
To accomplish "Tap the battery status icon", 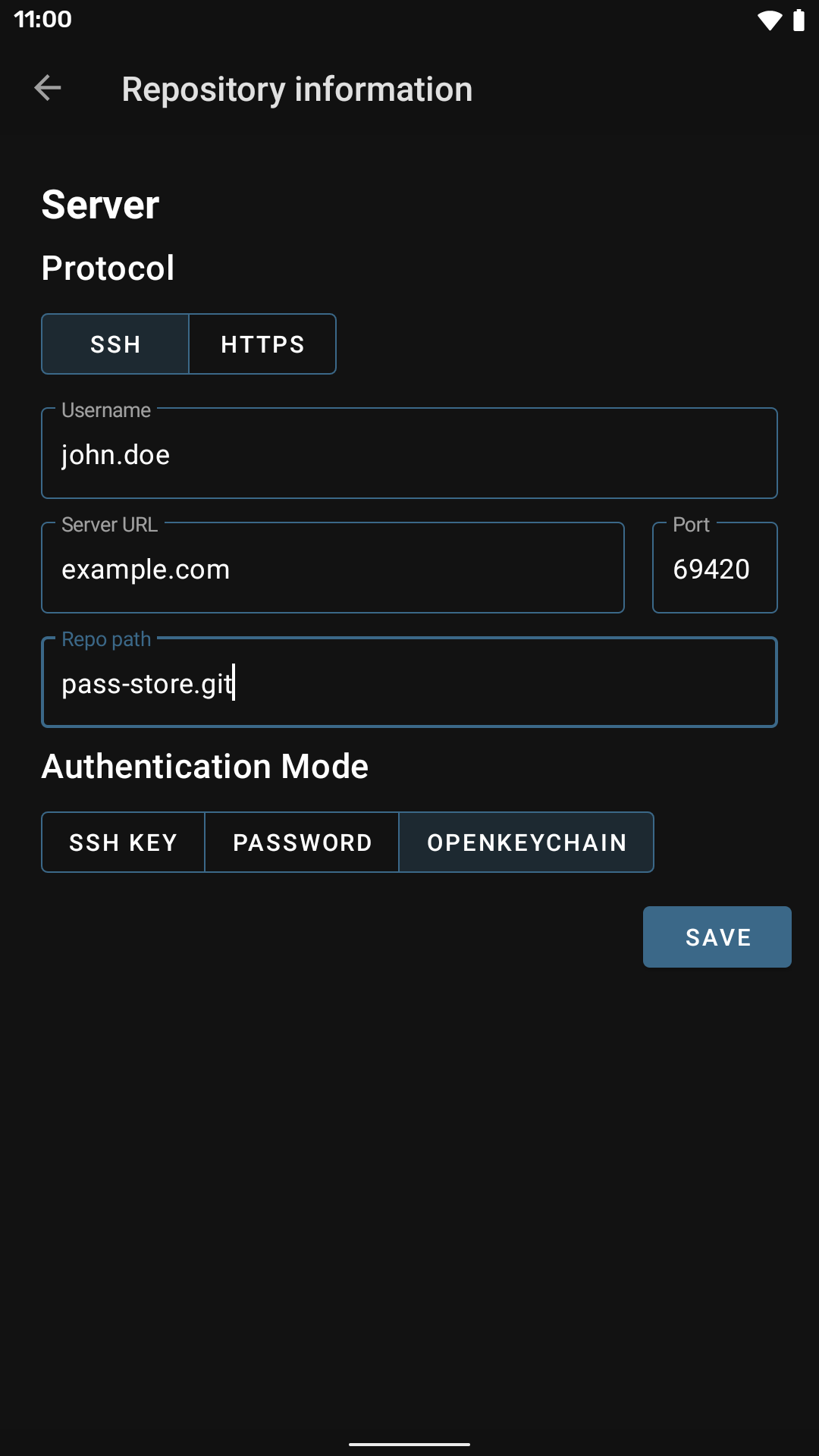I will [798, 20].
